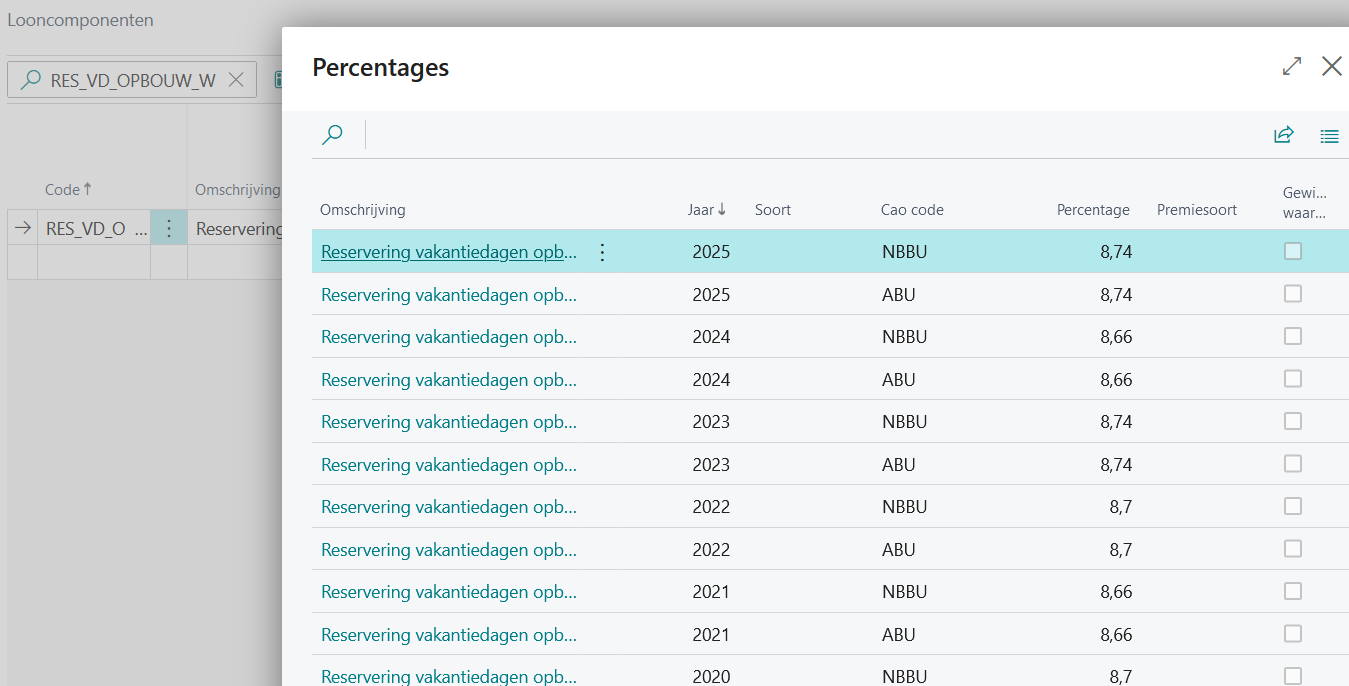The width and height of the screenshot is (1349, 686).
Task: Expand the Percentages dialog to full screen
Action: click(1292, 67)
